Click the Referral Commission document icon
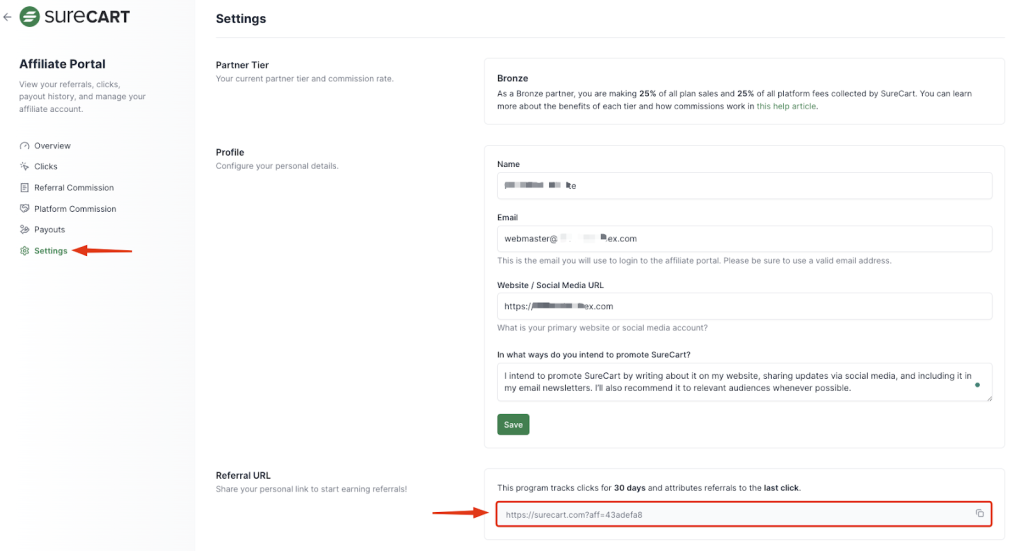 coord(24,187)
